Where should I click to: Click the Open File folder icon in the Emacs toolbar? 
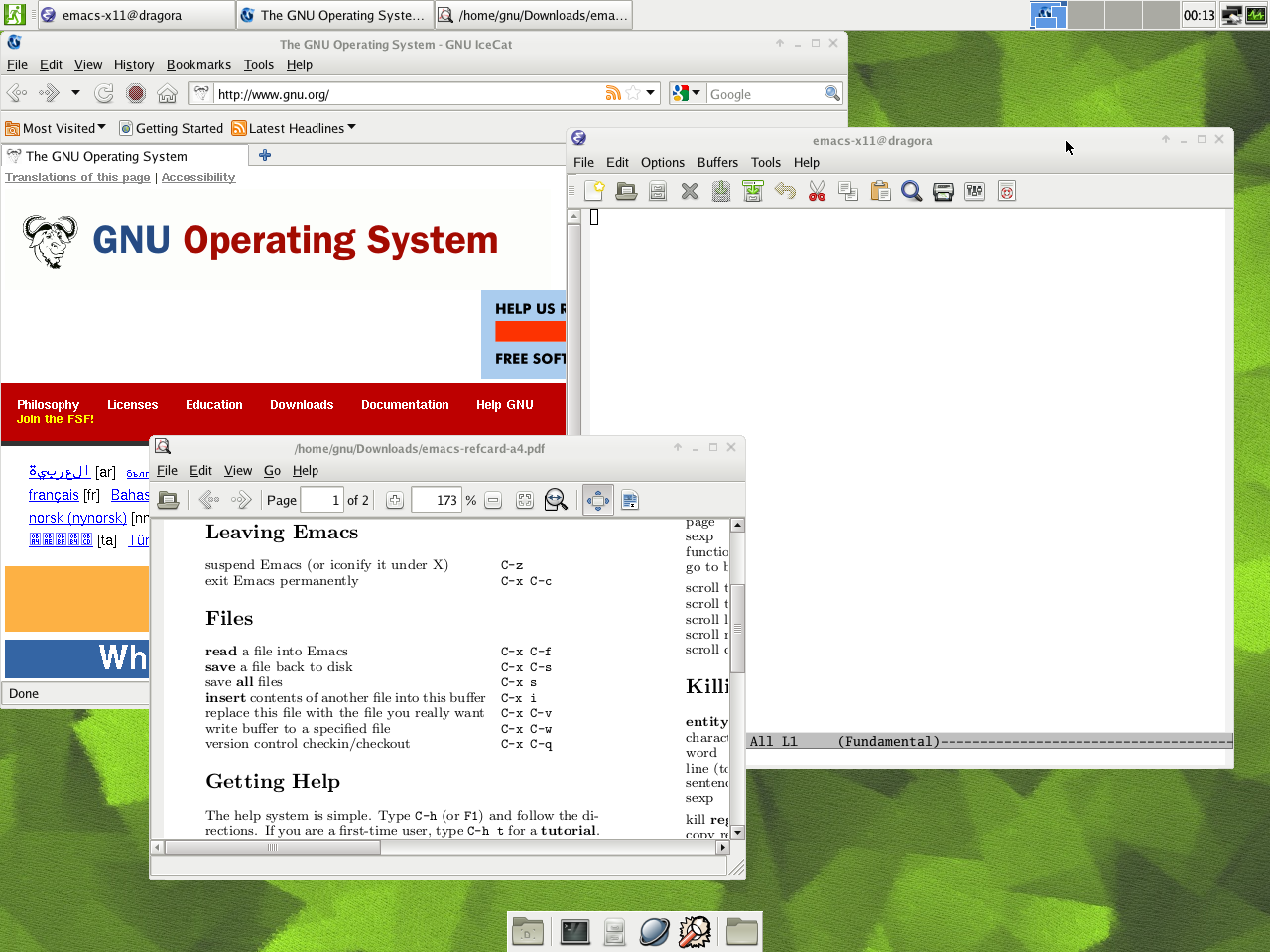[x=626, y=191]
